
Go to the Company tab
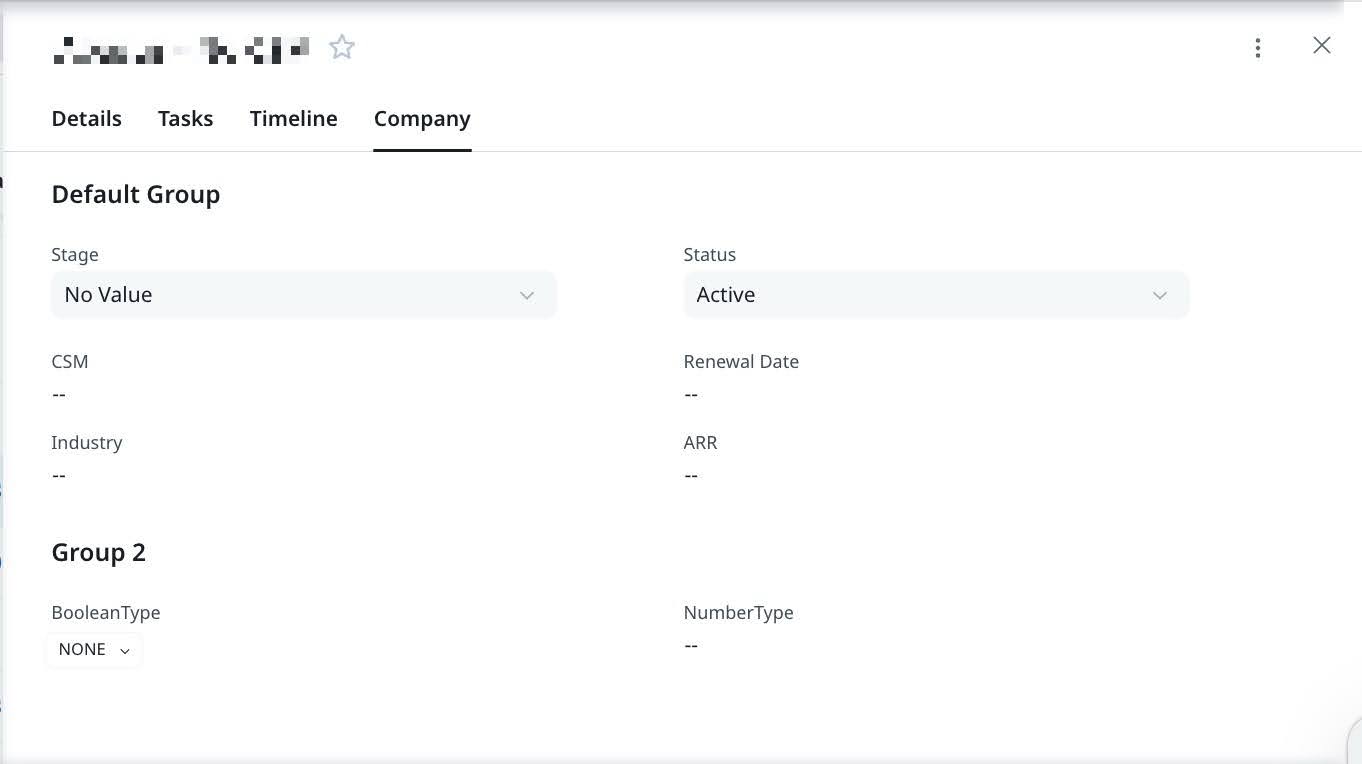click(x=422, y=118)
